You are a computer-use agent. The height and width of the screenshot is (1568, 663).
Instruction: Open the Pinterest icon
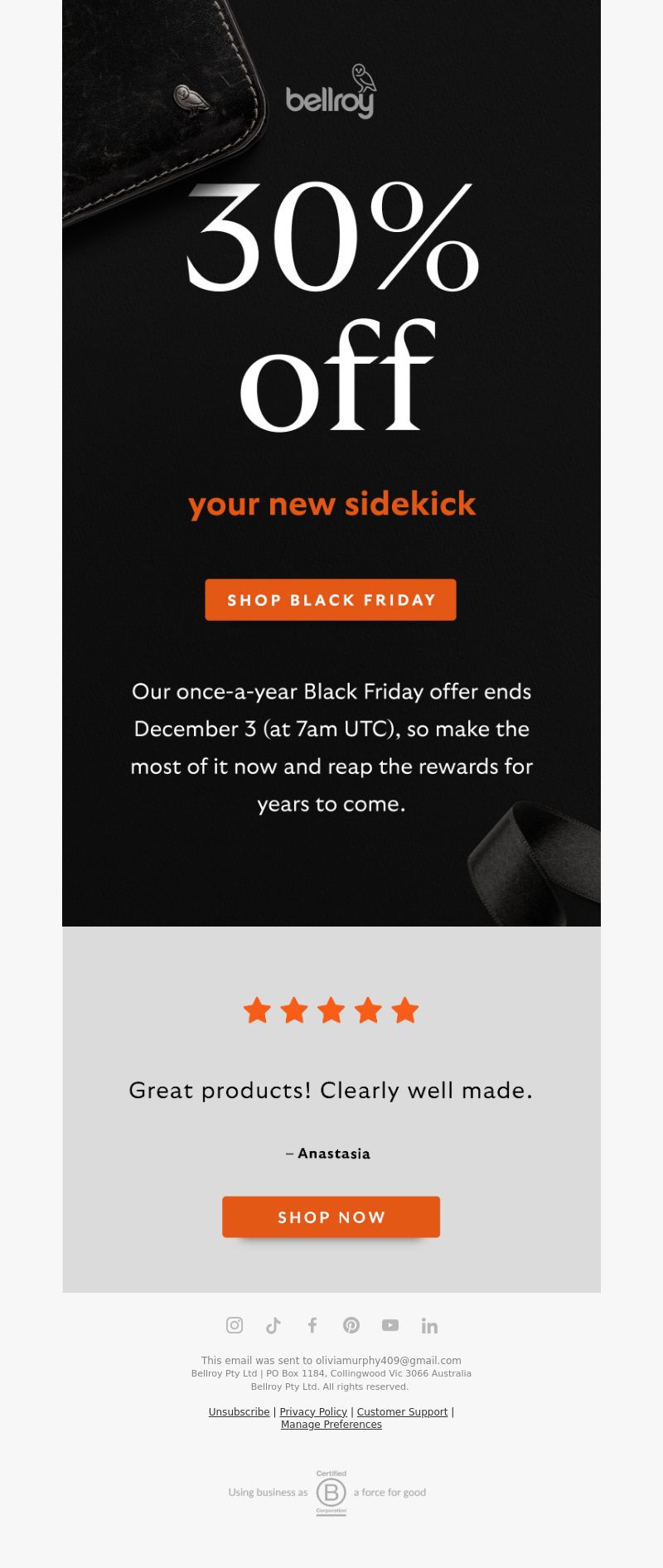351,1325
